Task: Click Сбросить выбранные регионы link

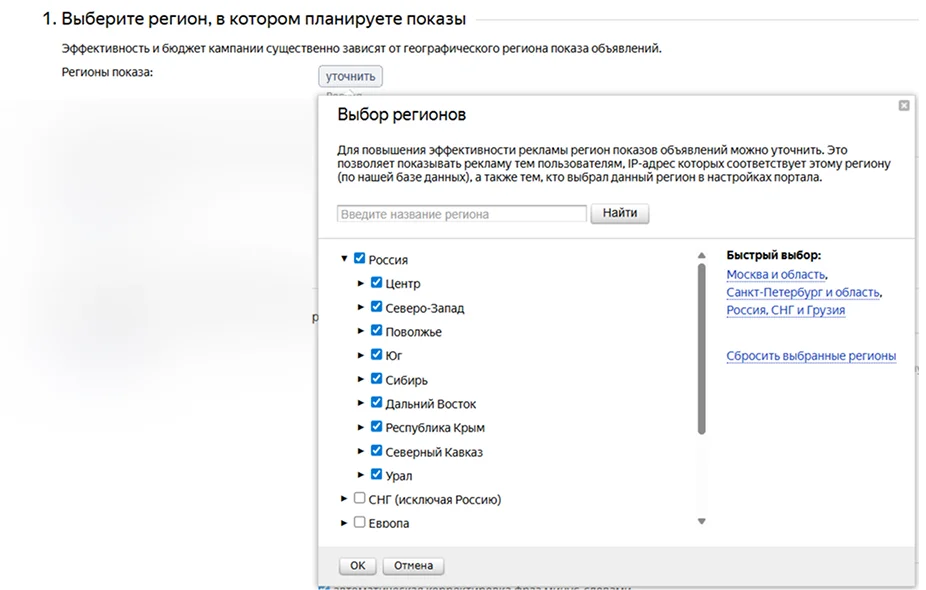Action: [x=811, y=356]
